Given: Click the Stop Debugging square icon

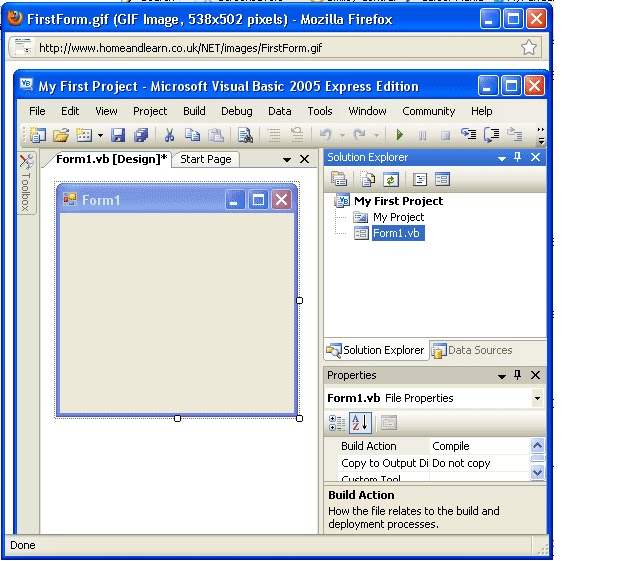Looking at the screenshot, I should click(445, 135).
